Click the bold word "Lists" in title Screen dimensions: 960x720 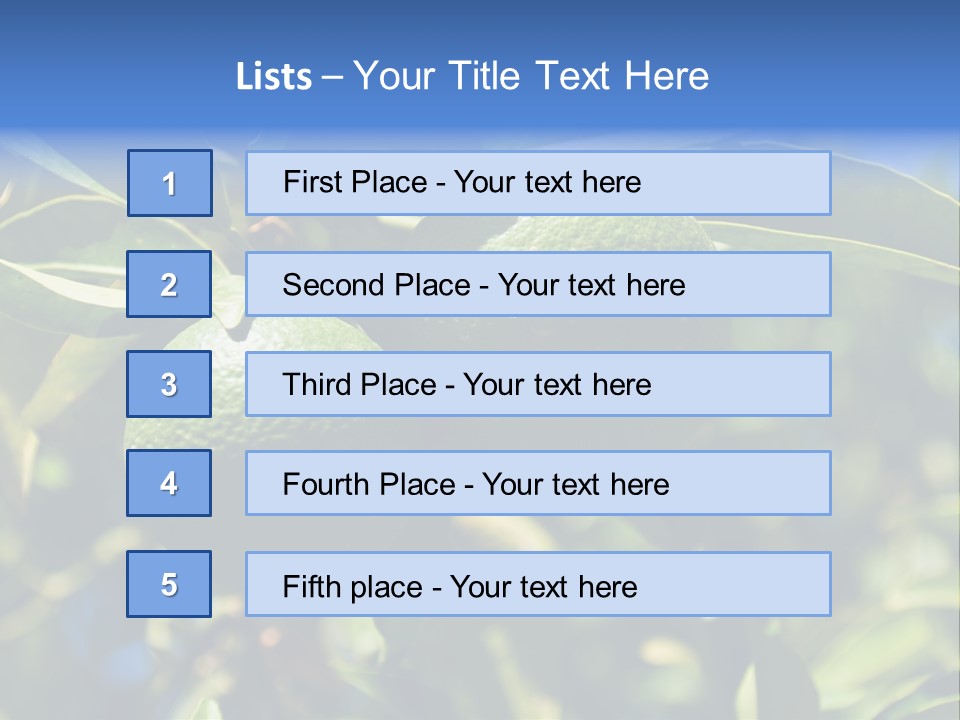point(274,77)
